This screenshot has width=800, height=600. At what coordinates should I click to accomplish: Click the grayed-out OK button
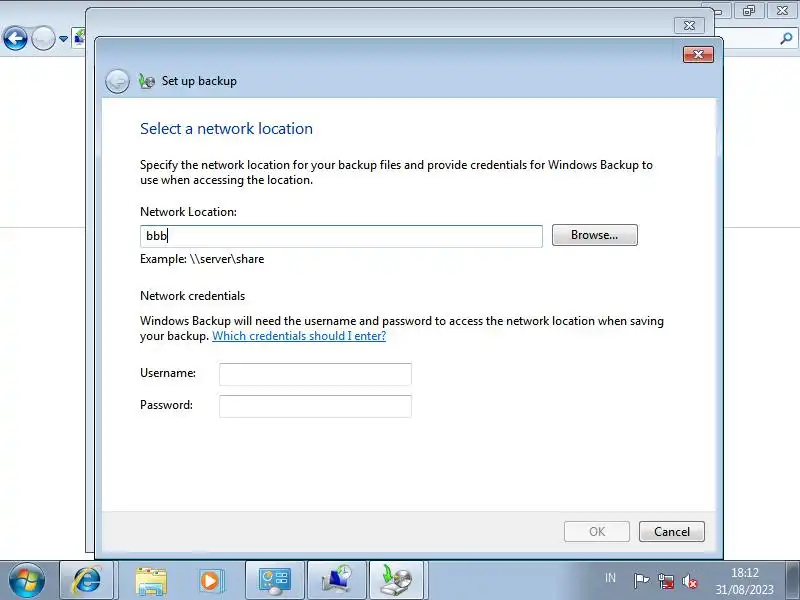596,532
